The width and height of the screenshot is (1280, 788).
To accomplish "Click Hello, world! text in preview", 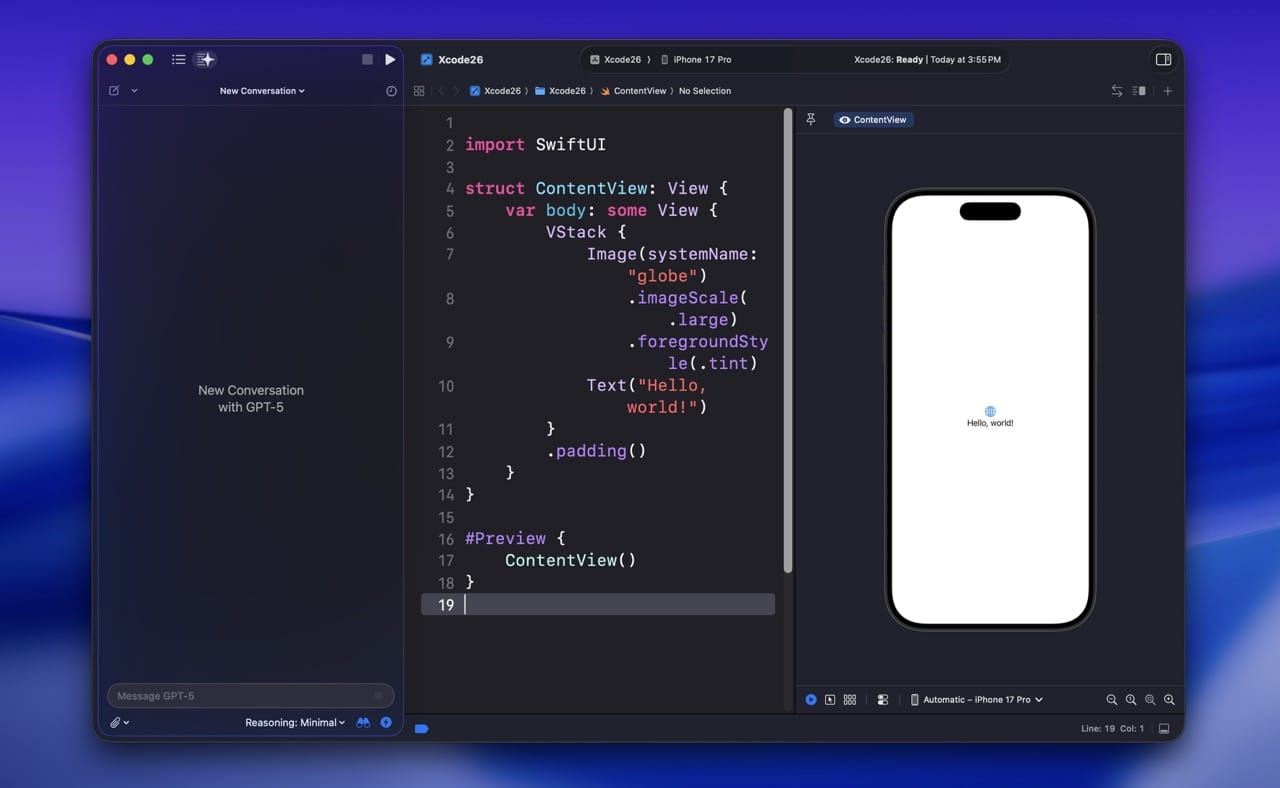I will pos(990,423).
